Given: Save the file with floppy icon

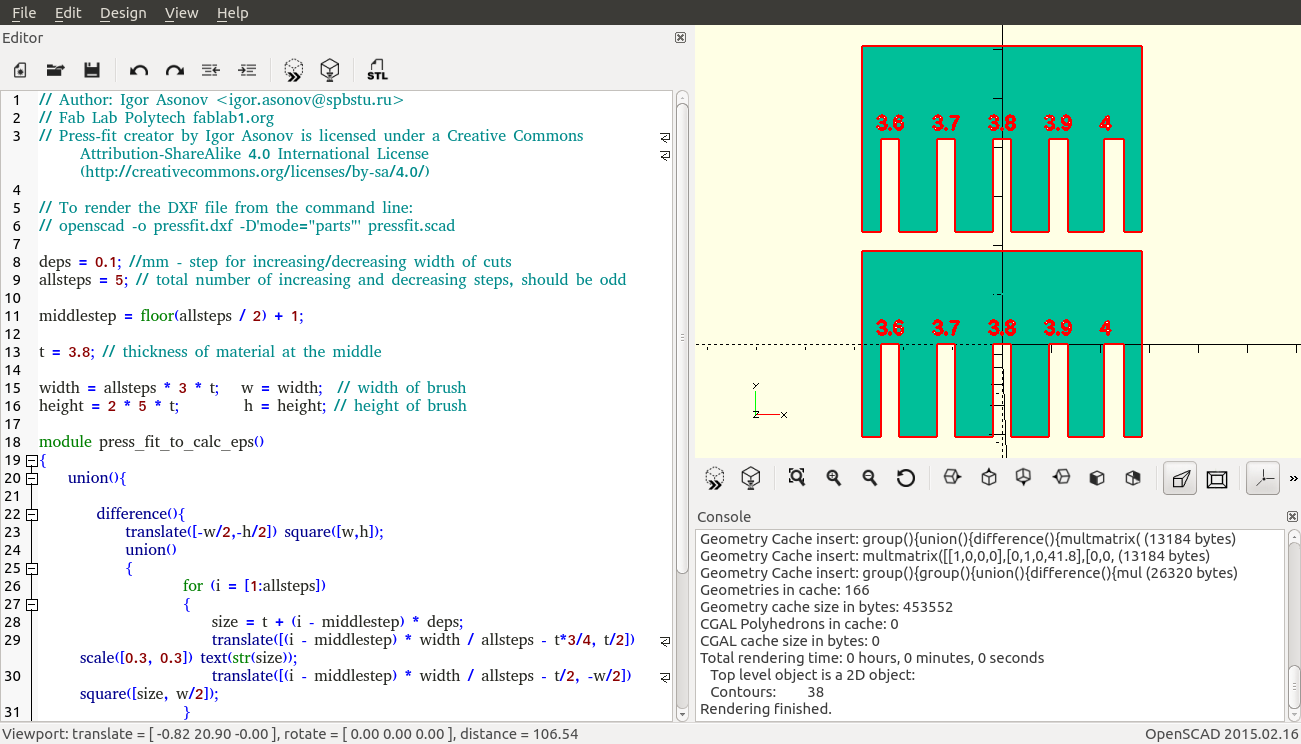Looking at the screenshot, I should (92, 70).
